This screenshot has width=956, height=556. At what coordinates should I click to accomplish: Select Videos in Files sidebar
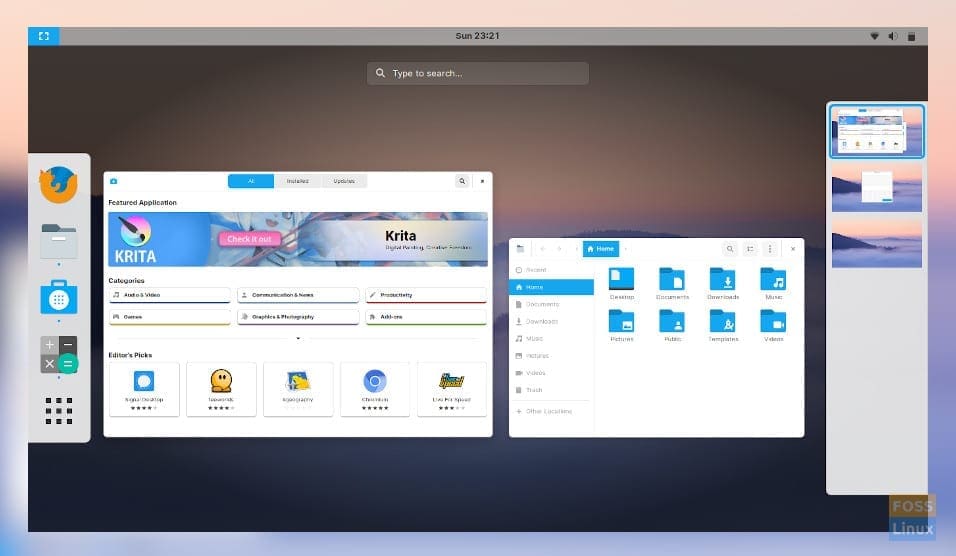[x=551, y=372]
